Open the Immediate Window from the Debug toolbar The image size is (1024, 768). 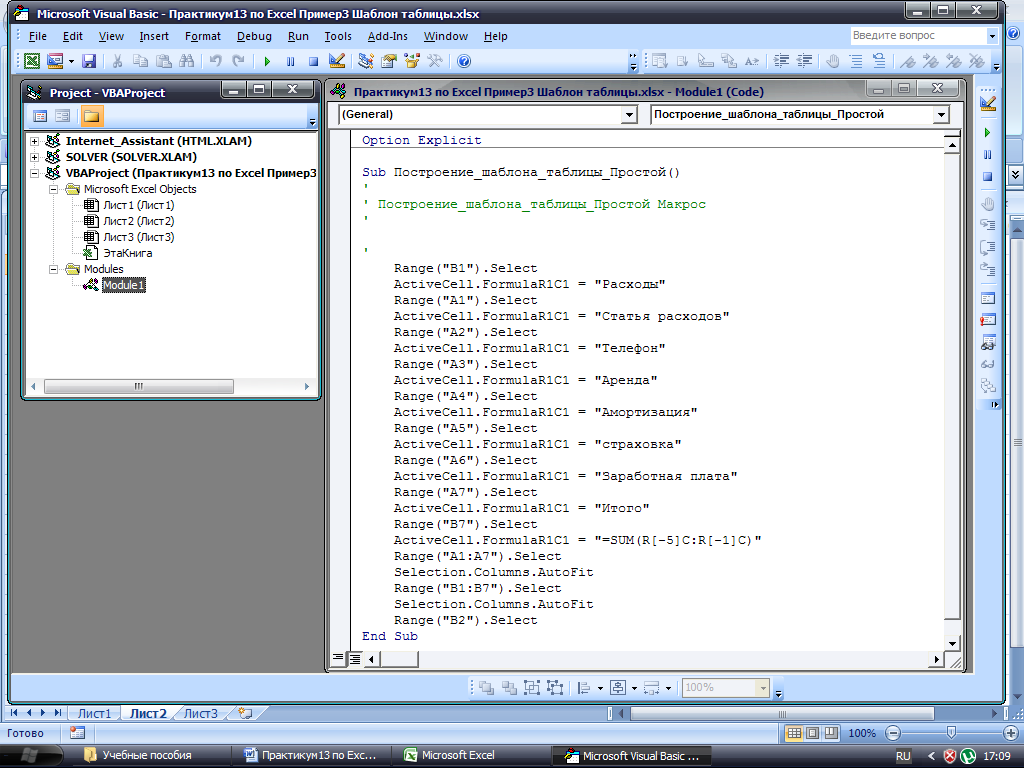pos(988,320)
